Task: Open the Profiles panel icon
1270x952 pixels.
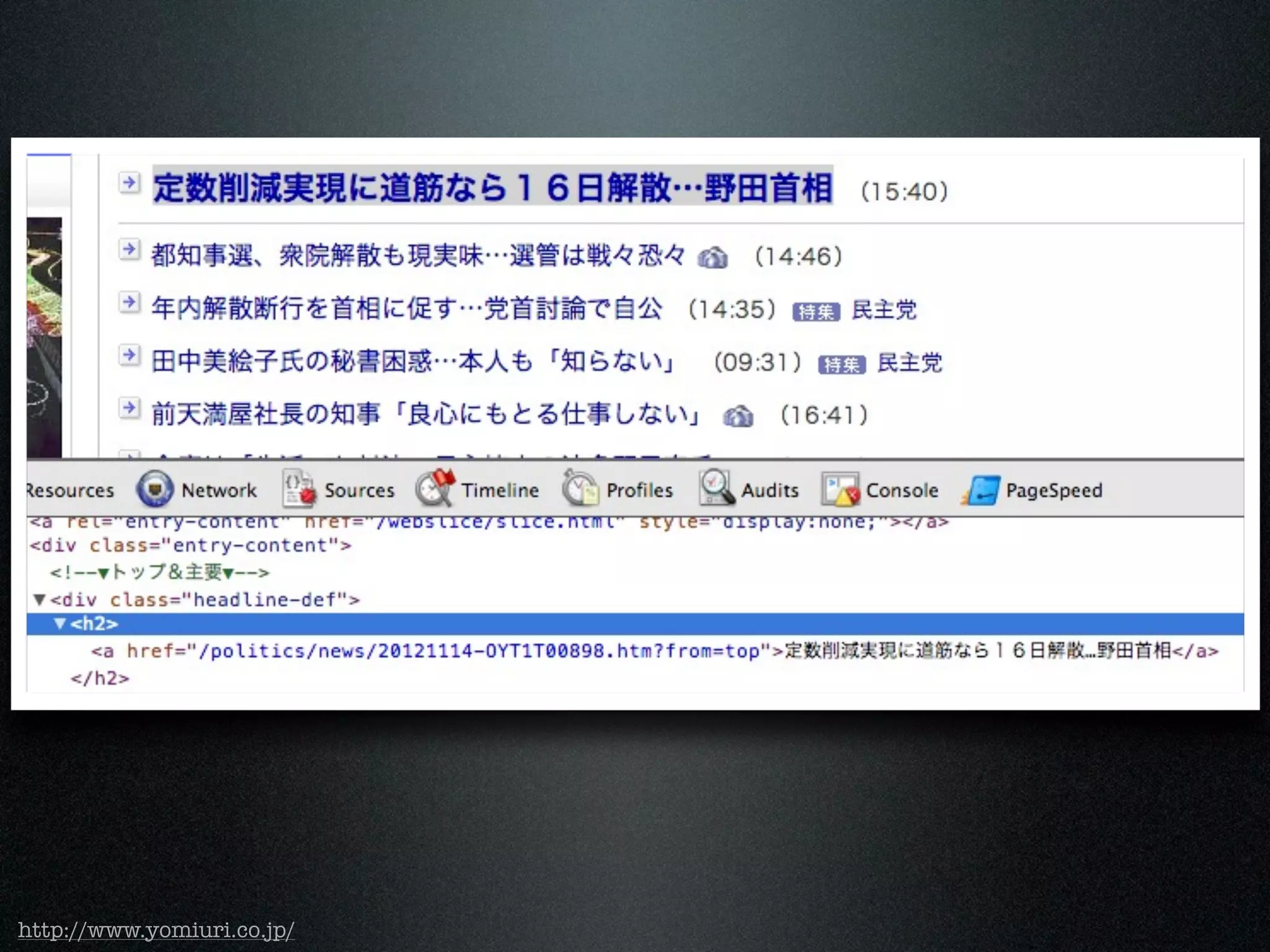Action: [x=580, y=489]
